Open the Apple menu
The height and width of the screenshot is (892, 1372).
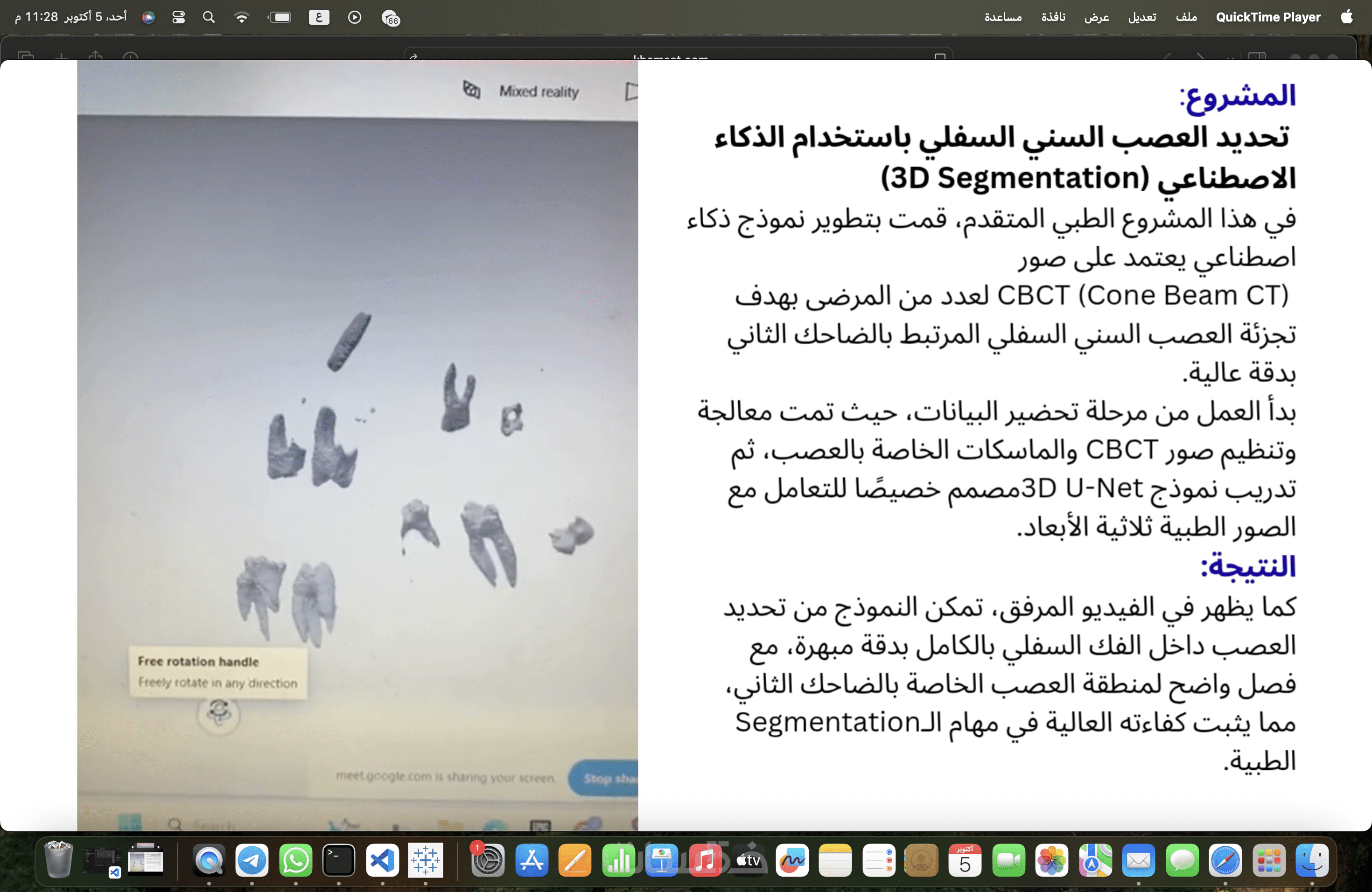pos(1347,17)
